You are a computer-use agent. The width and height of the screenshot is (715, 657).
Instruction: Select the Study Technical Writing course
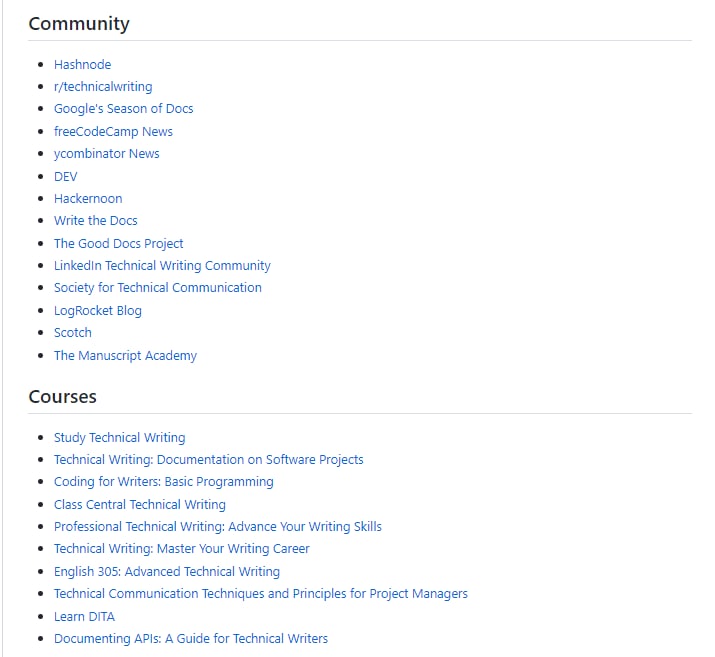(119, 437)
